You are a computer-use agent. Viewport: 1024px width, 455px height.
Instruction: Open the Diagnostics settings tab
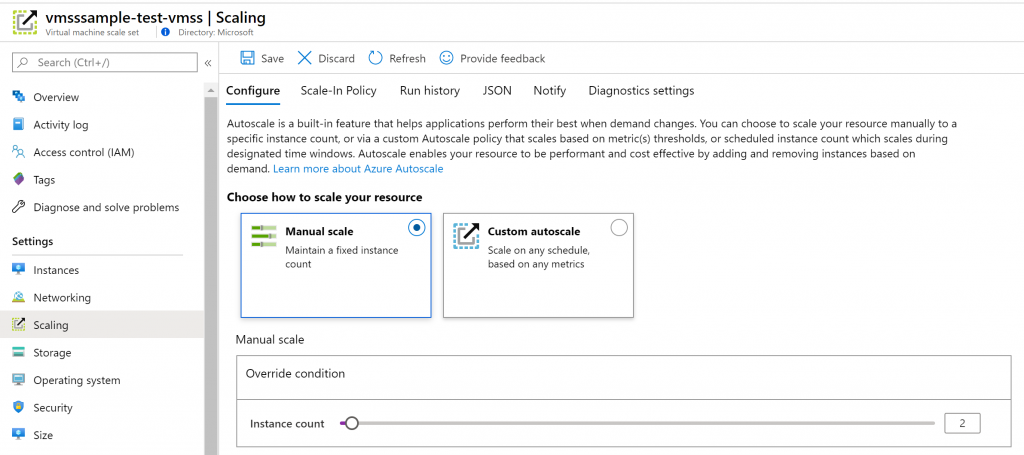click(x=641, y=91)
